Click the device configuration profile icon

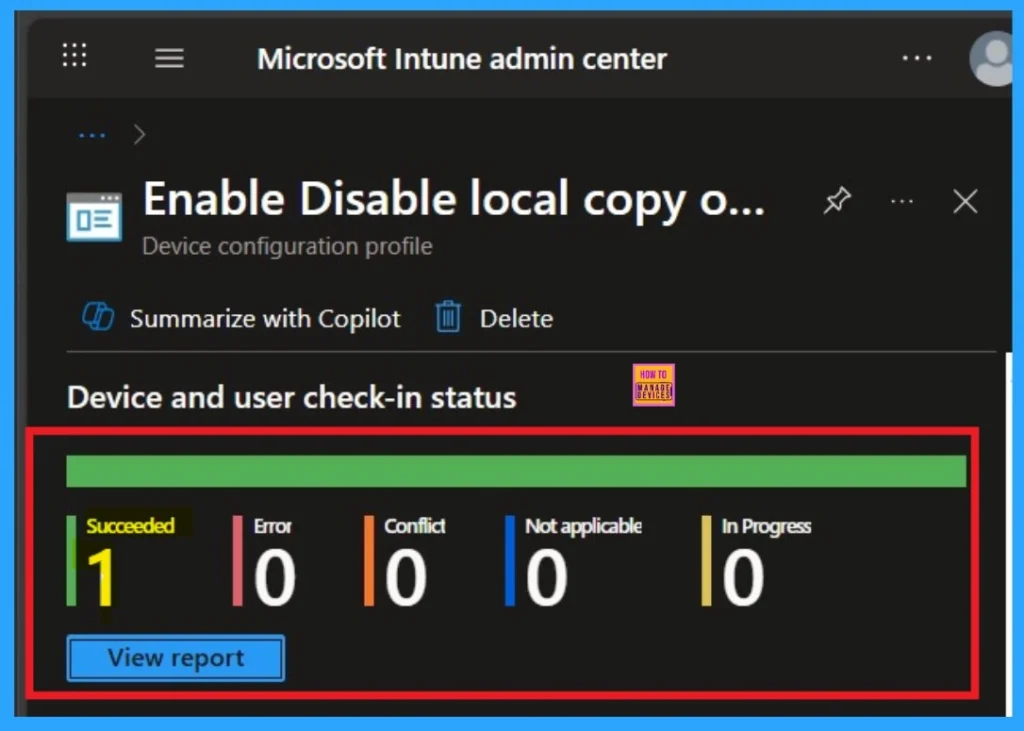[94, 217]
